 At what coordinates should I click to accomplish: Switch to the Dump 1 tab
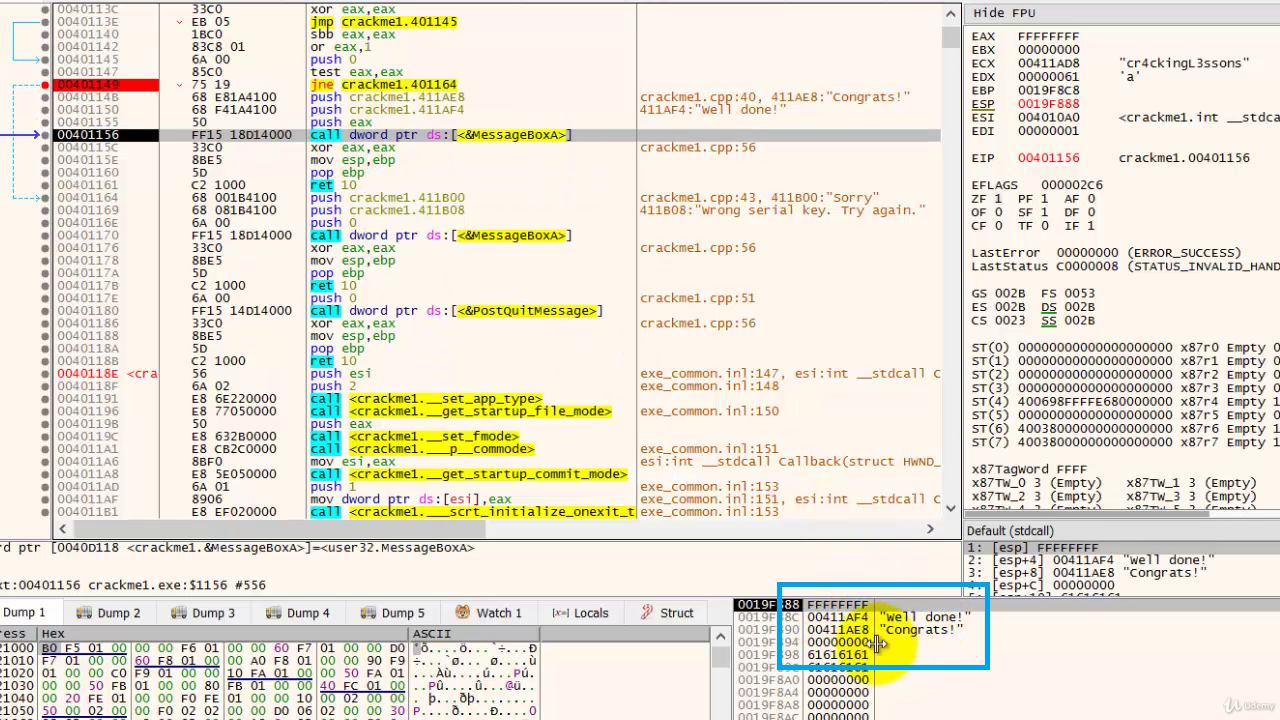[26, 612]
